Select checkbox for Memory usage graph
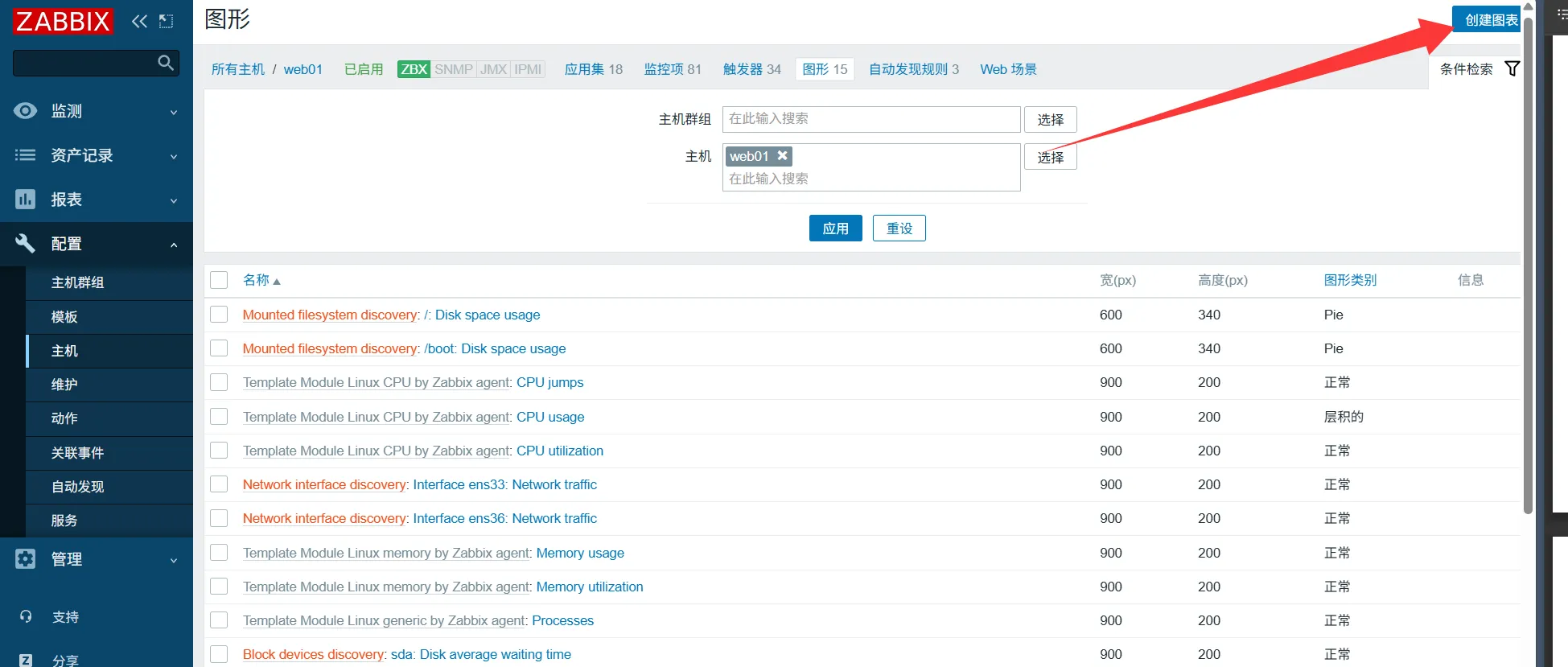The height and width of the screenshot is (667, 1568). tap(219, 553)
